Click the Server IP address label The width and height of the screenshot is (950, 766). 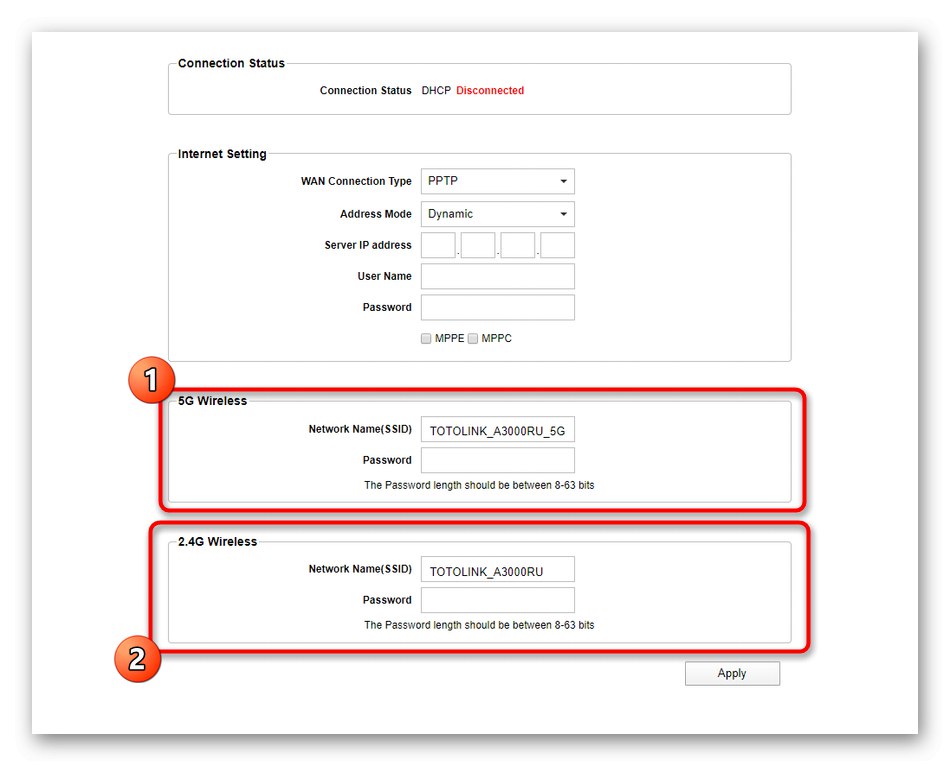pos(368,245)
